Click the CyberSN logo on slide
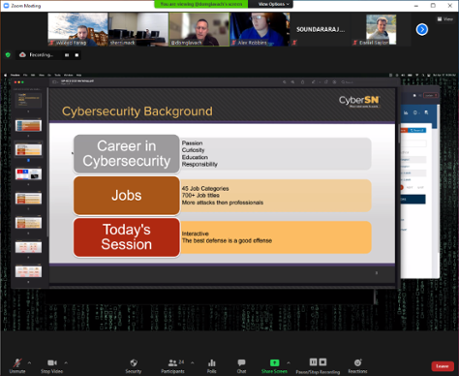The image size is (459, 376). click(x=359, y=101)
